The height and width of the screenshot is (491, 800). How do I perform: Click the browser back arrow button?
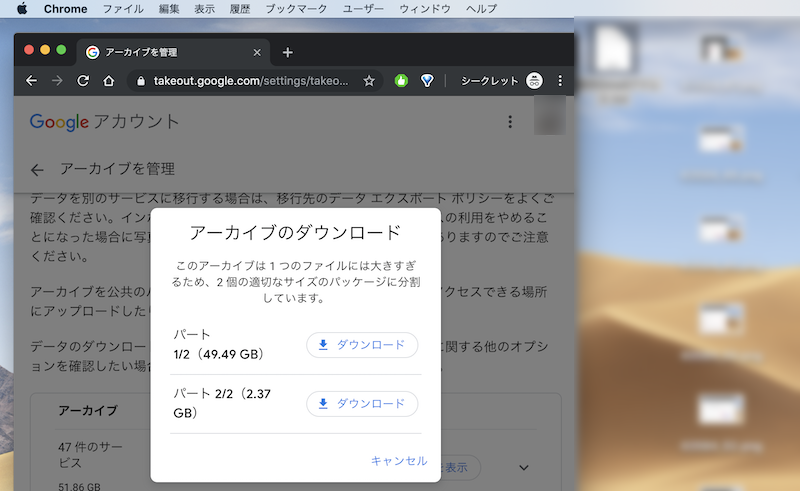(31, 81)
